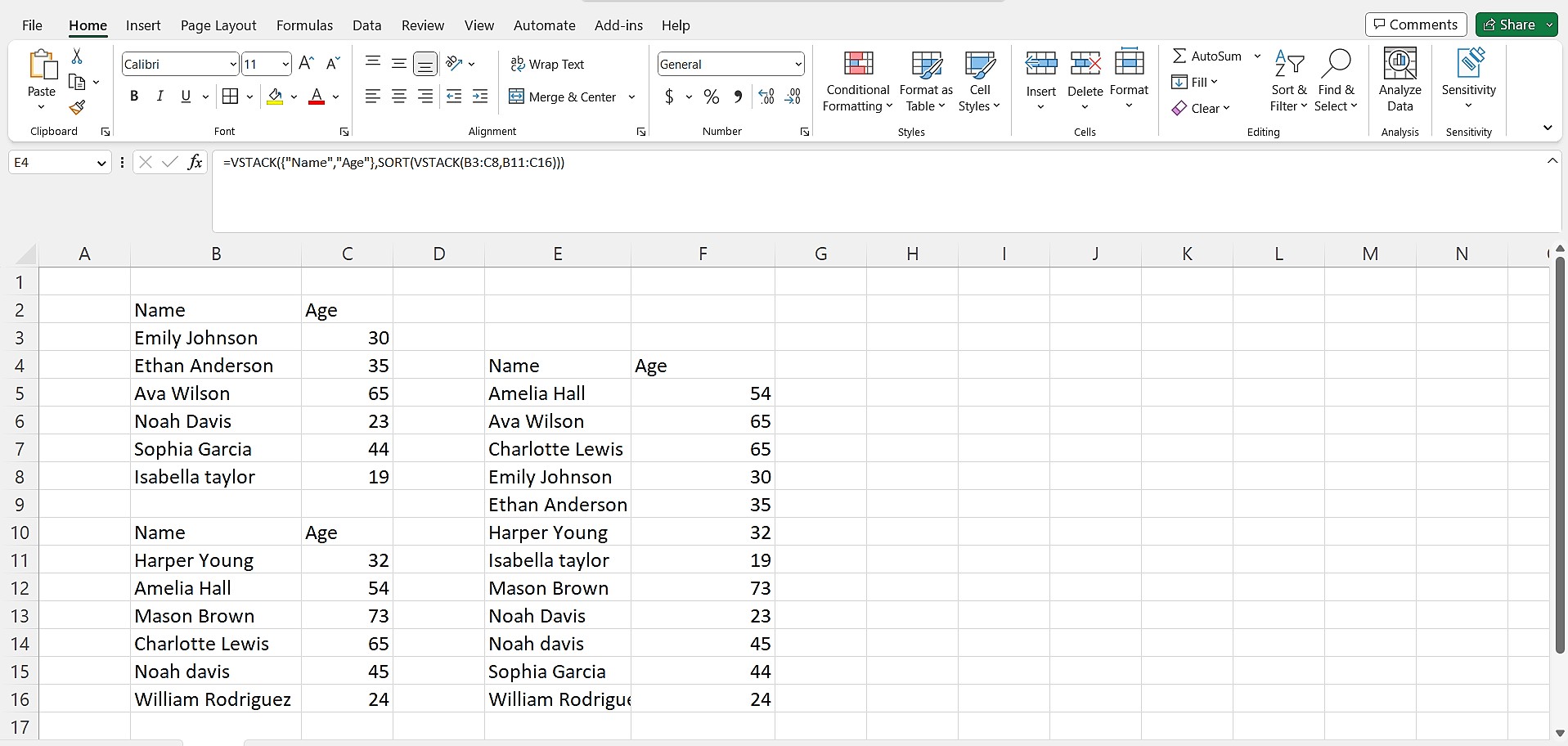Open the Fill dropdown
The width and height of the screenshot is (1568, 746).
point(1195,82)
